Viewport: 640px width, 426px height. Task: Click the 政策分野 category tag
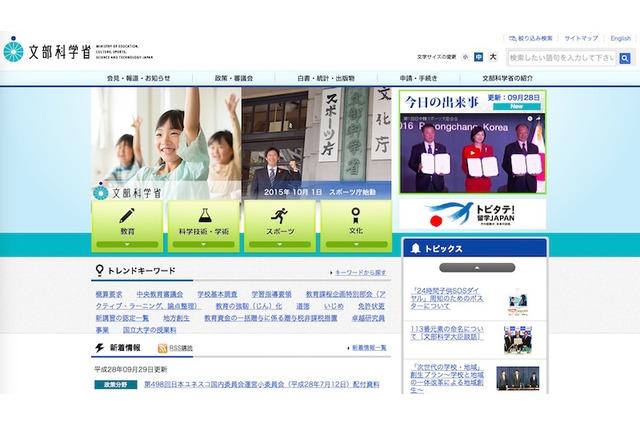coord(116,384)
